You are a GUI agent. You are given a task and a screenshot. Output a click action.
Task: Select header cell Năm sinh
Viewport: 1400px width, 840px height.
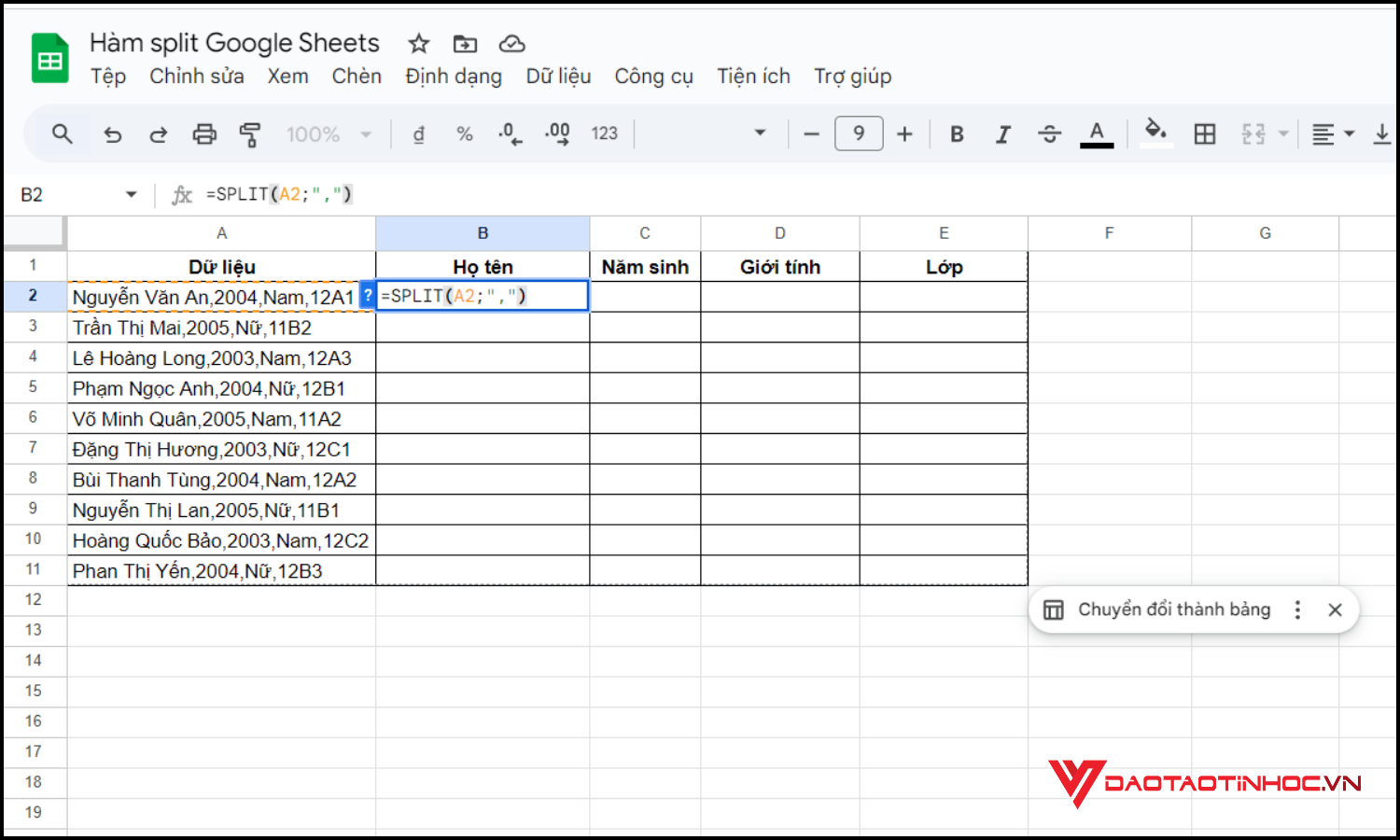pos(645,267)
